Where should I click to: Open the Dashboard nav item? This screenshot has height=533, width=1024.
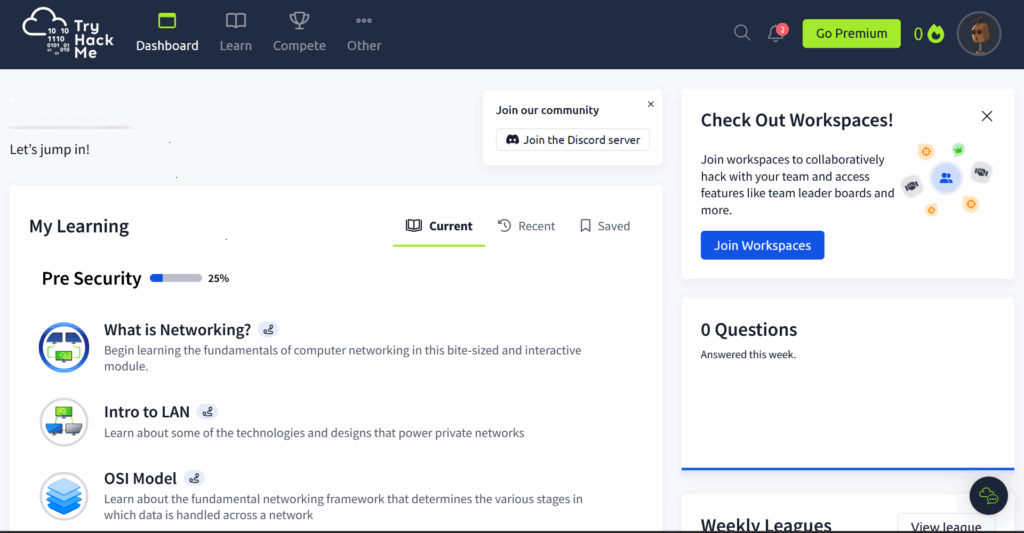(x=167, y=33)
